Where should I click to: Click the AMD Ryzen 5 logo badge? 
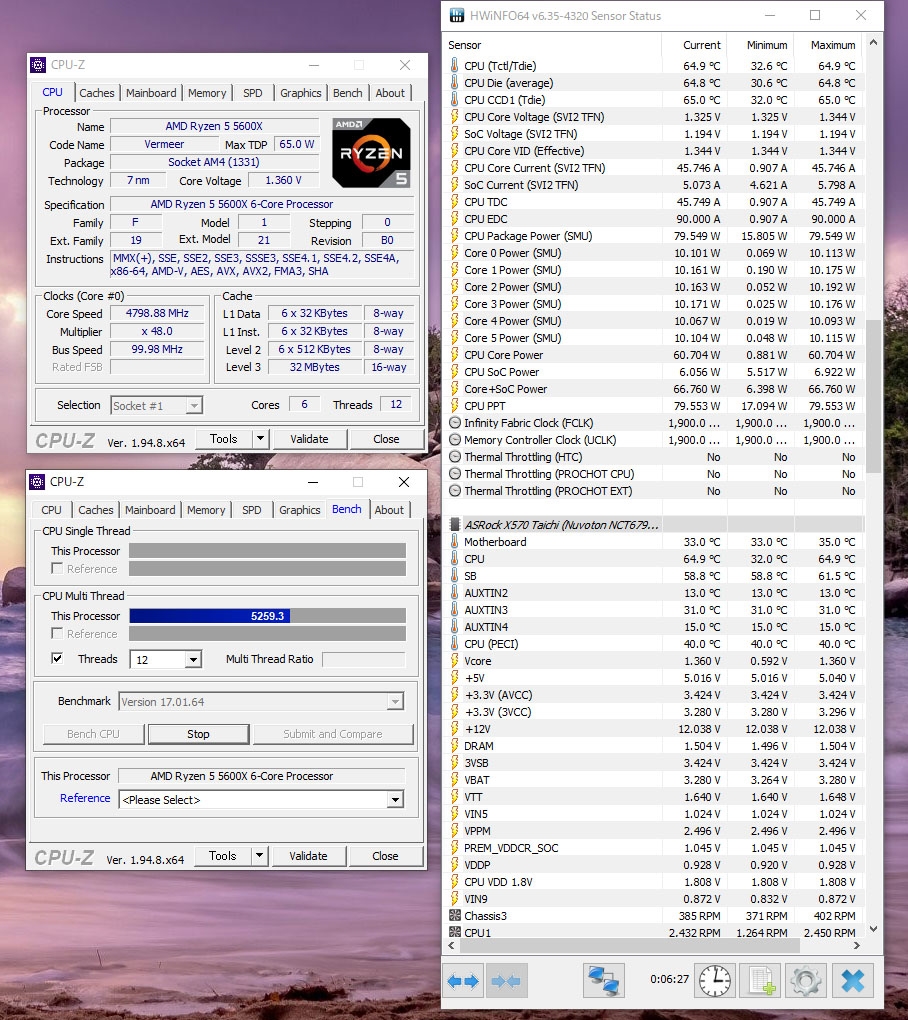tap(370, 153)
